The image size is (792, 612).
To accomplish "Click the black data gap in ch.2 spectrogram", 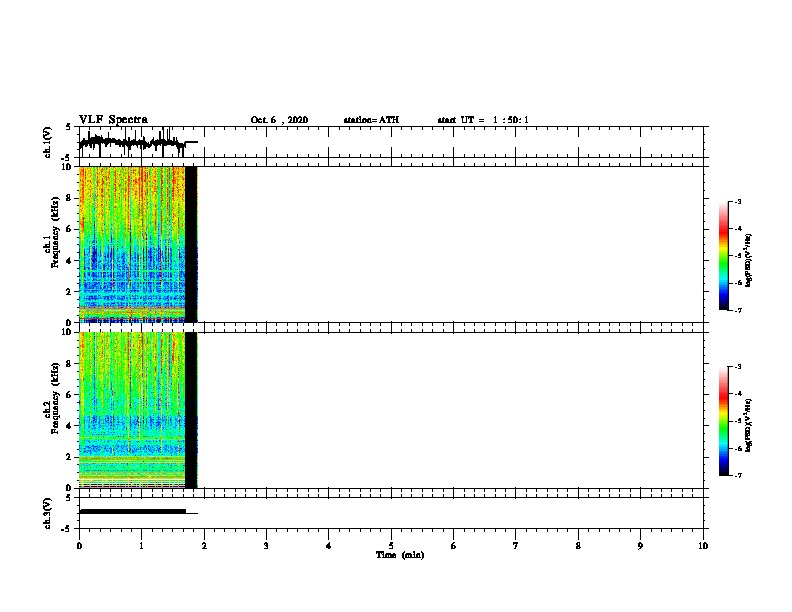I will pos(191,410).
